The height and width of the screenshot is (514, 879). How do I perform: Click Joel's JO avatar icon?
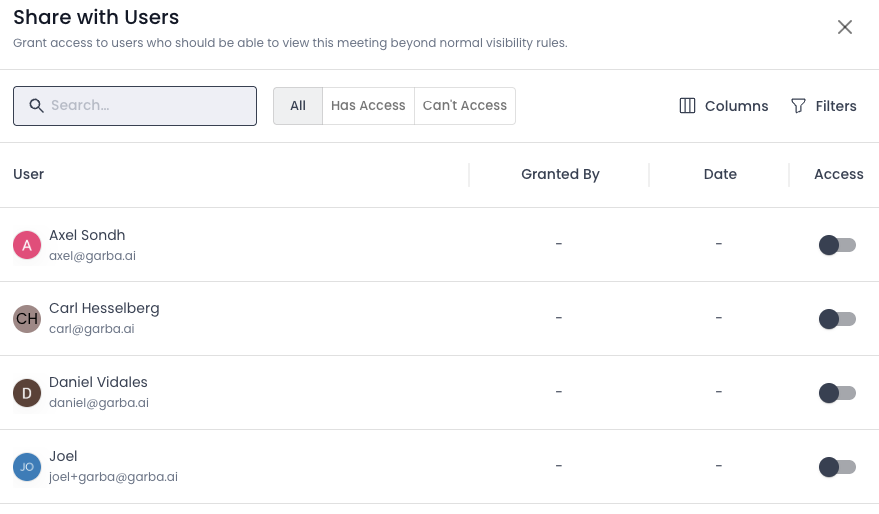pos(27,466)
